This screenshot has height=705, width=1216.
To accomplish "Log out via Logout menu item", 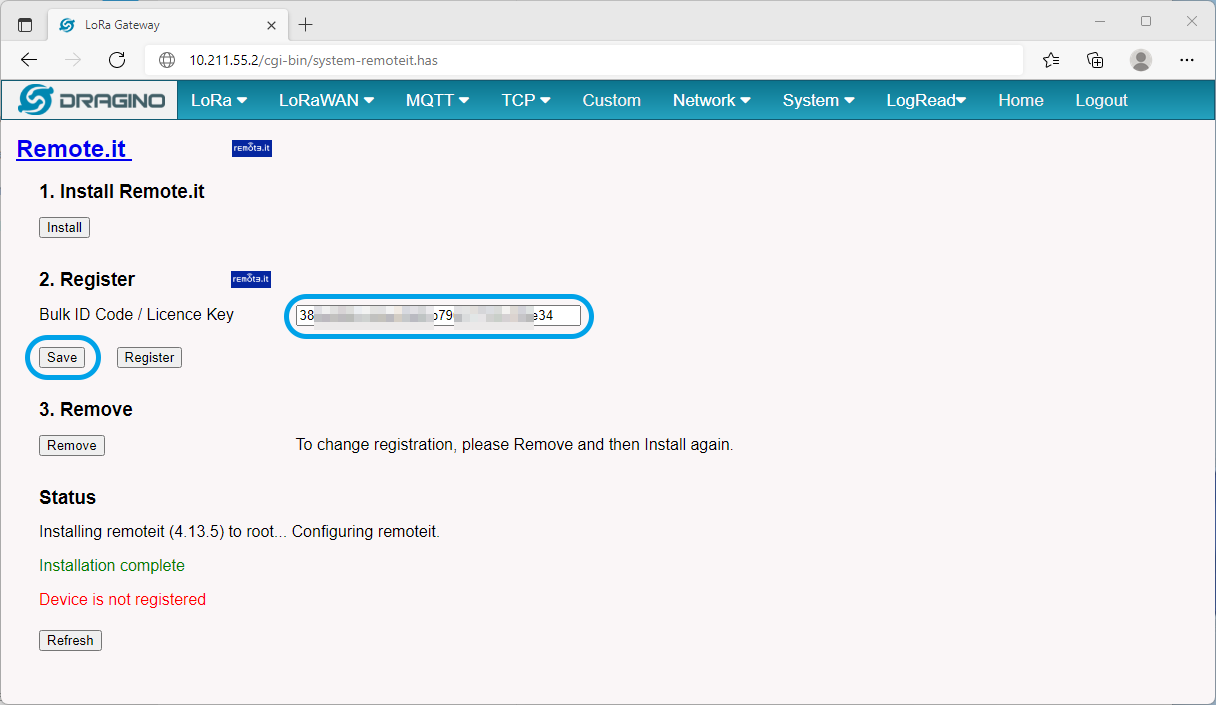I will [x=1101, y=100].
